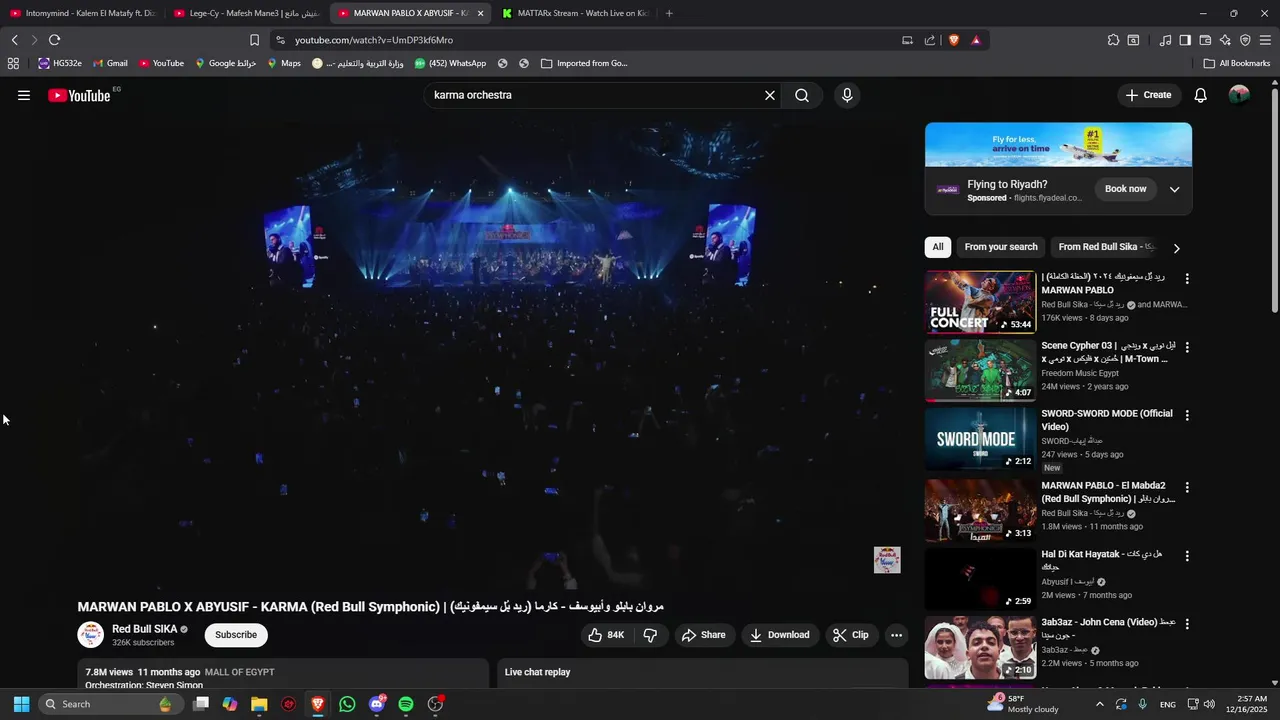The width and height of the screenshot is (1280, 720).
Task: Click Book now on flight ad
Action: [1125, 189]
